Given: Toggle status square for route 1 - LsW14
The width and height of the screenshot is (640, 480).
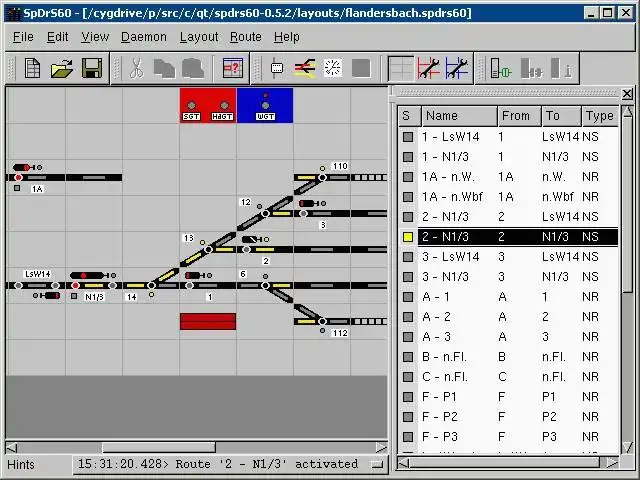Looking at the screenshot, I should [408, 137].
